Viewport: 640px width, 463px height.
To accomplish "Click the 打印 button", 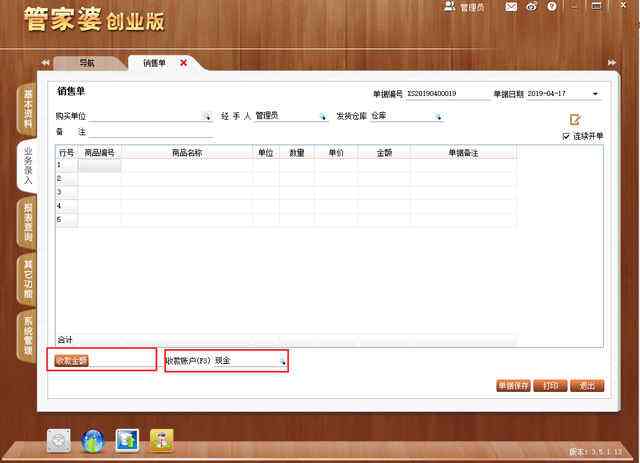I will click(x=550, y=386).
